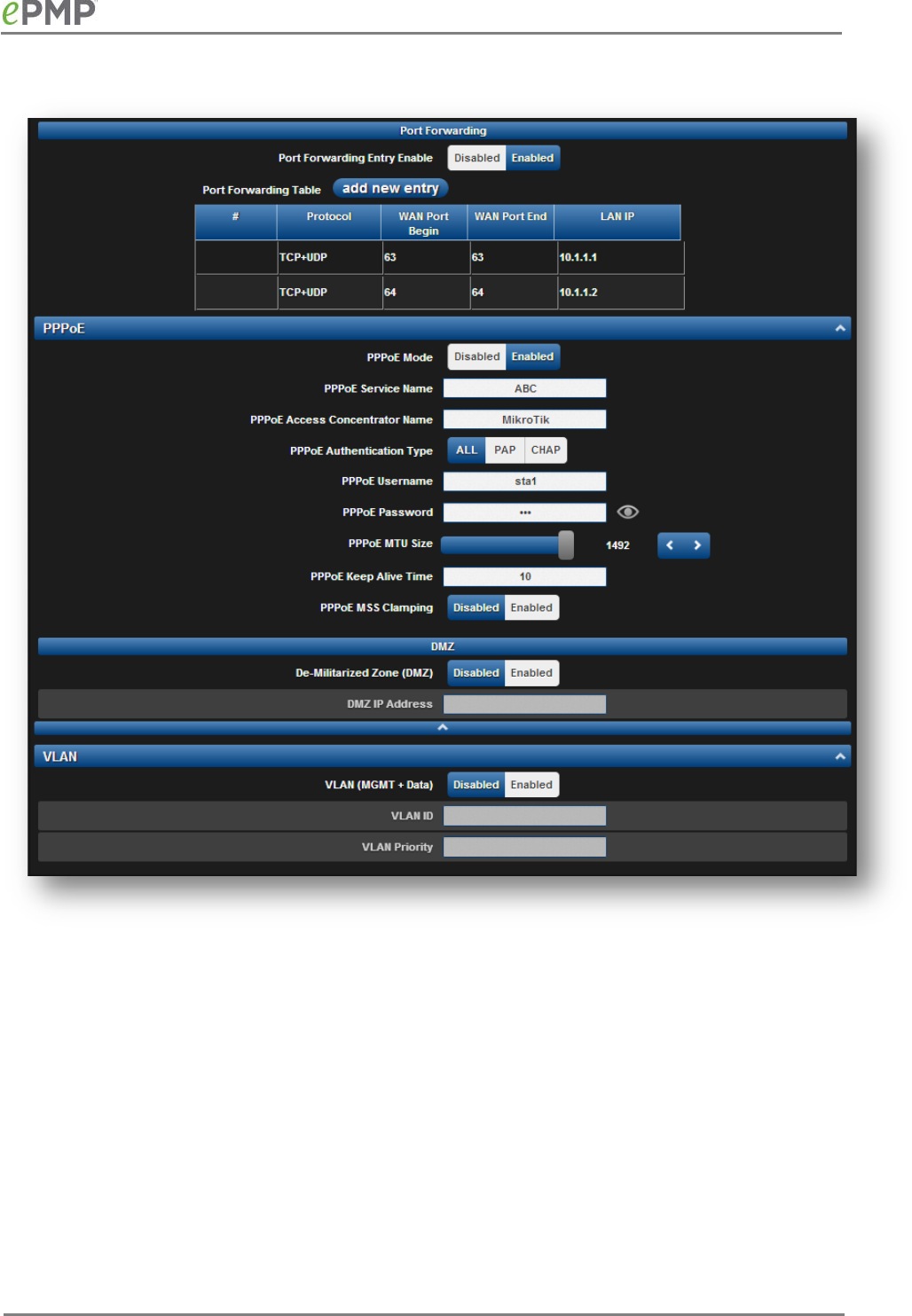Click WAN Port End cell 64
Image resolution: width=912 pixels, height=1316 pixels.
[x=514, y=292]
